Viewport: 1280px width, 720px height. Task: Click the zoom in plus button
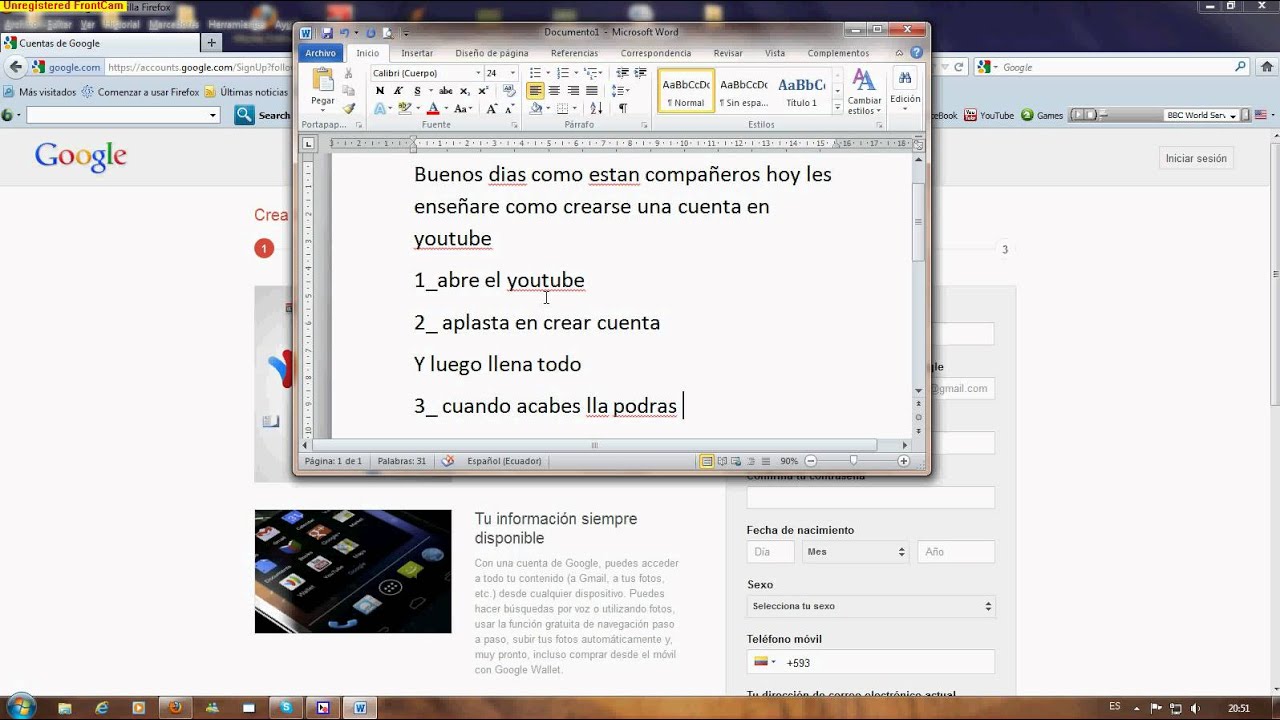904,461
